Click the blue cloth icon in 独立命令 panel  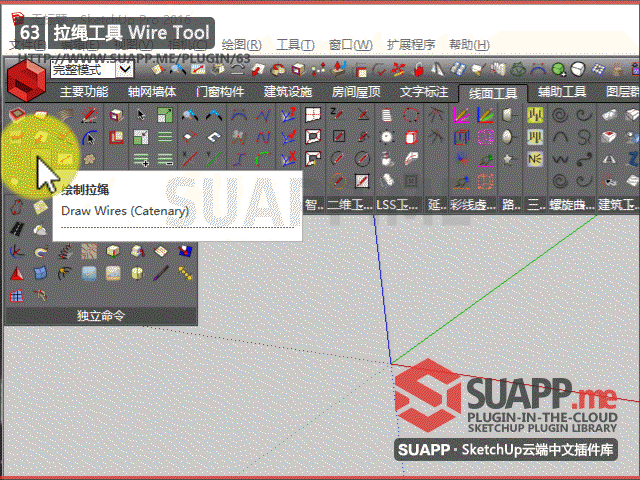pyautogui.click(x=40, y=273)
